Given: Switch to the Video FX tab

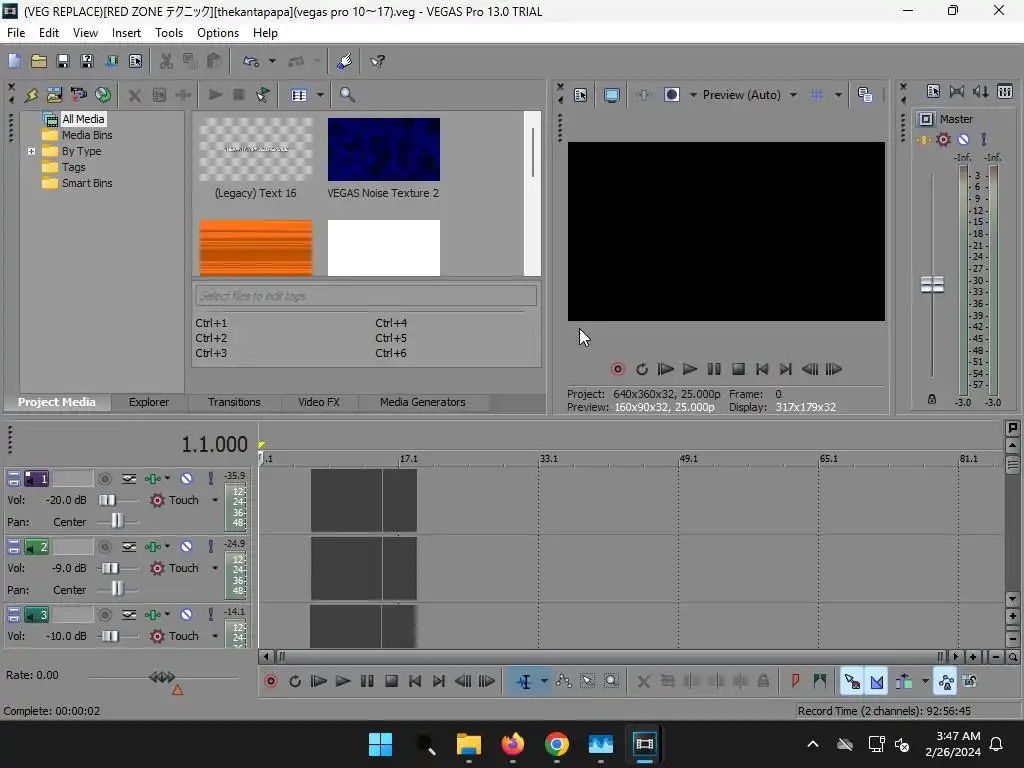Looking at the screenshot, I should tap(319, 402).
